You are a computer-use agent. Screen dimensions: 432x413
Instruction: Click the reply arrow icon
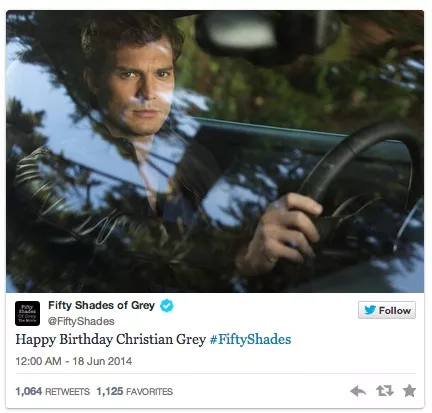pyautogui.click(x=358, y=391)
